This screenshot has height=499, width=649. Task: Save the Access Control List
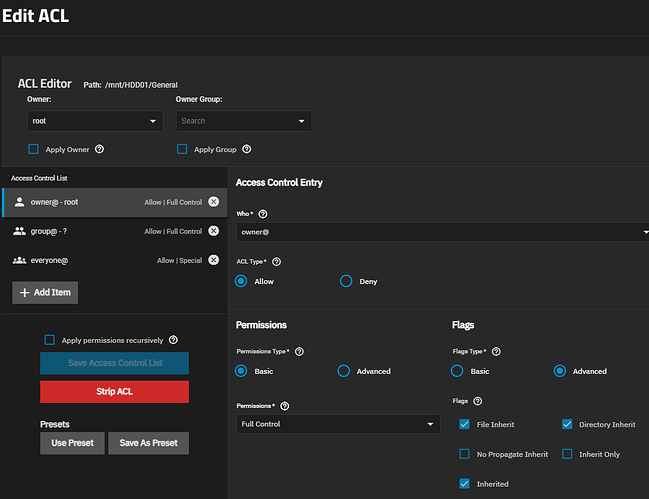(x=115, y=363)
